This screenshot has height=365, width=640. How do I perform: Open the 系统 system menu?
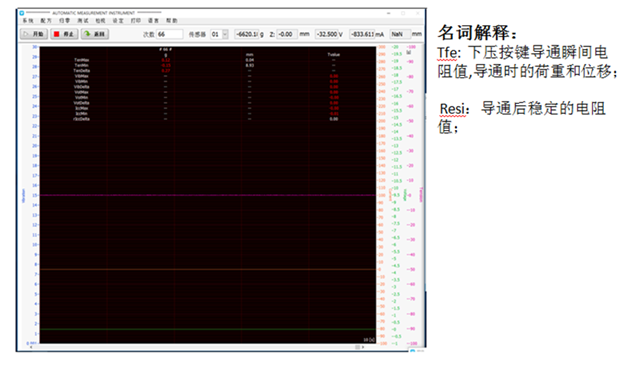(28, 21)
